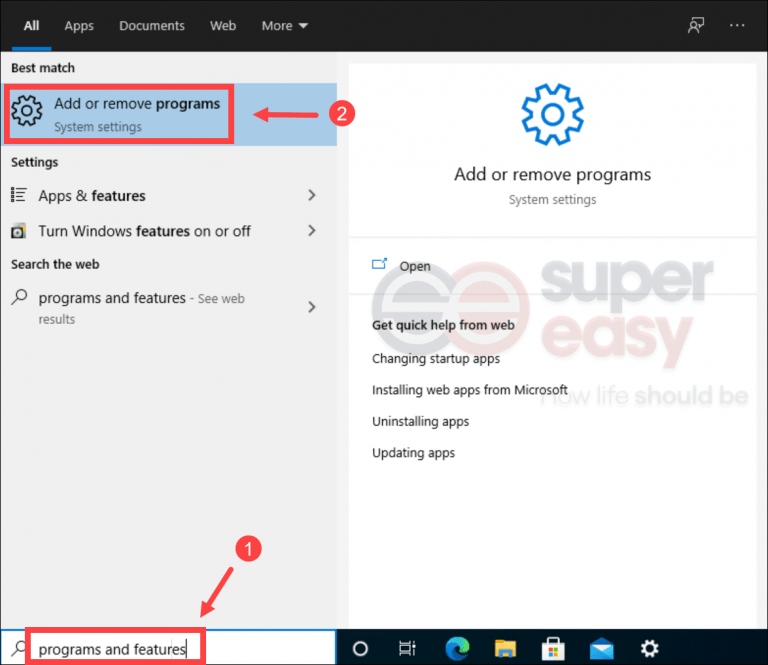Select the Web tab
The height and width of the screenshot is (665, 768).
point(223,25)
